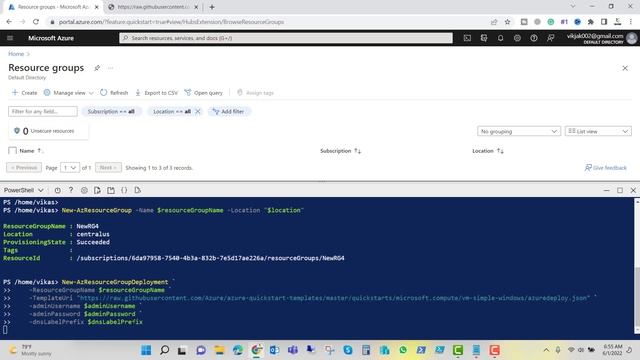This screenshot has height=360, width=640.
Task: Click the Home breadcrumb link
Action: 16,54
